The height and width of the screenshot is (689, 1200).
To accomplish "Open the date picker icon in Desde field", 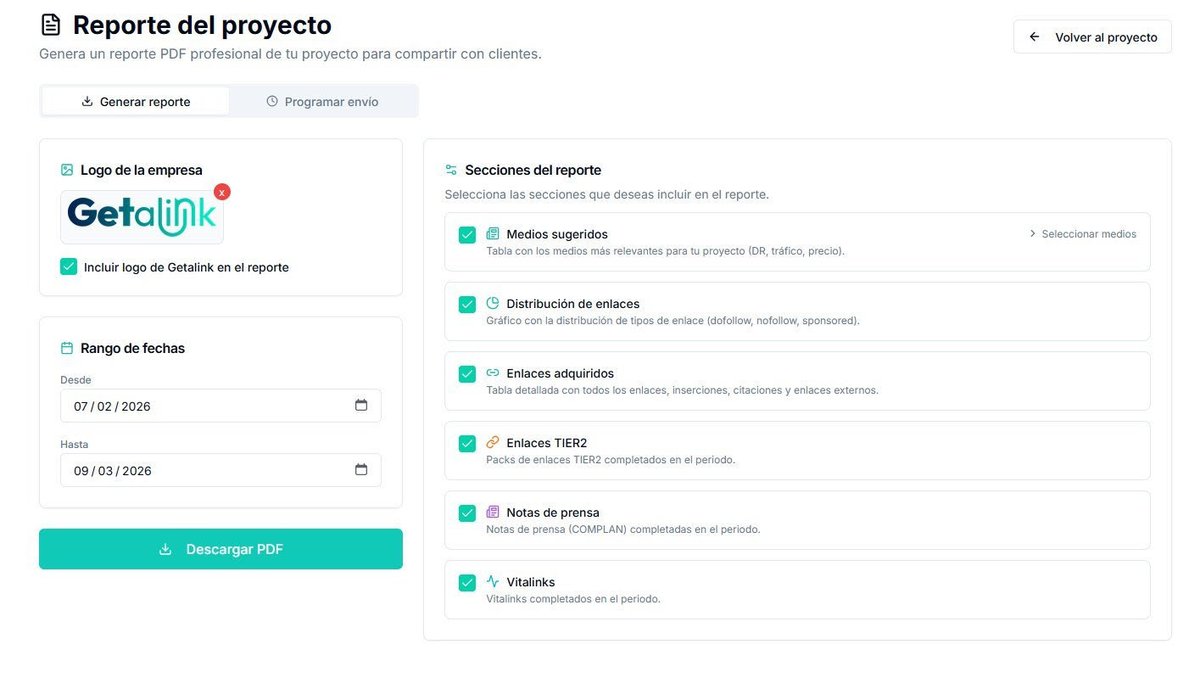I will 361,405.
